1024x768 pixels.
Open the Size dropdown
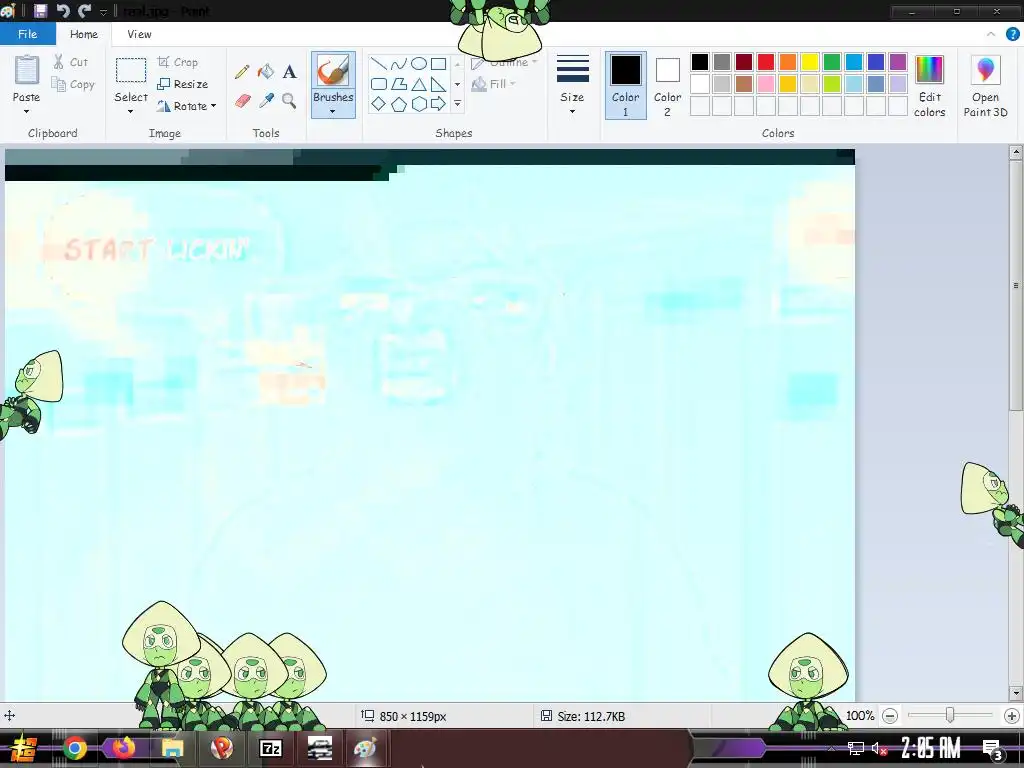pos(572,86)
